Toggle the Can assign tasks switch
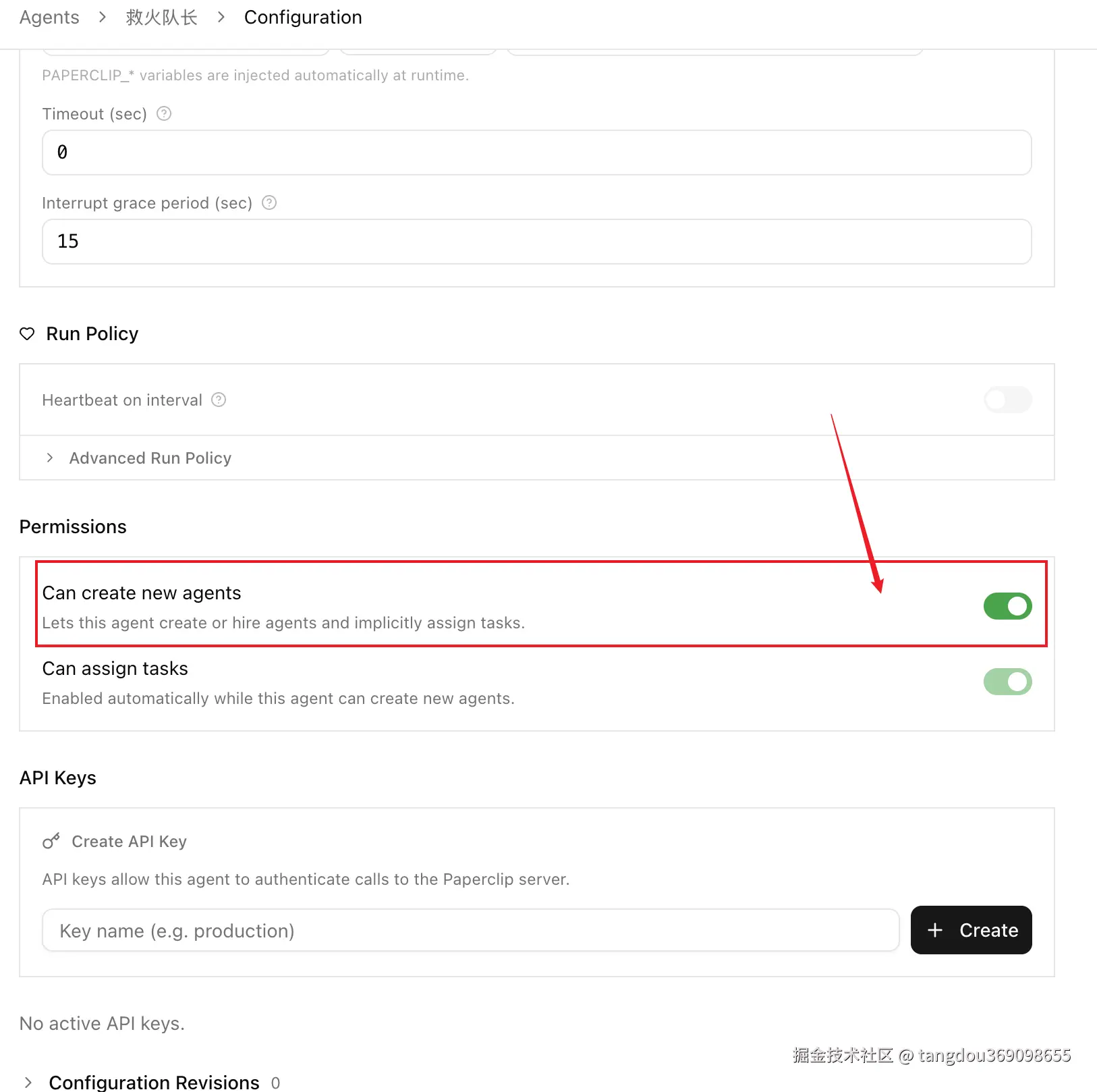This screenshot has height=1092, width=1097. point(1007,682)
